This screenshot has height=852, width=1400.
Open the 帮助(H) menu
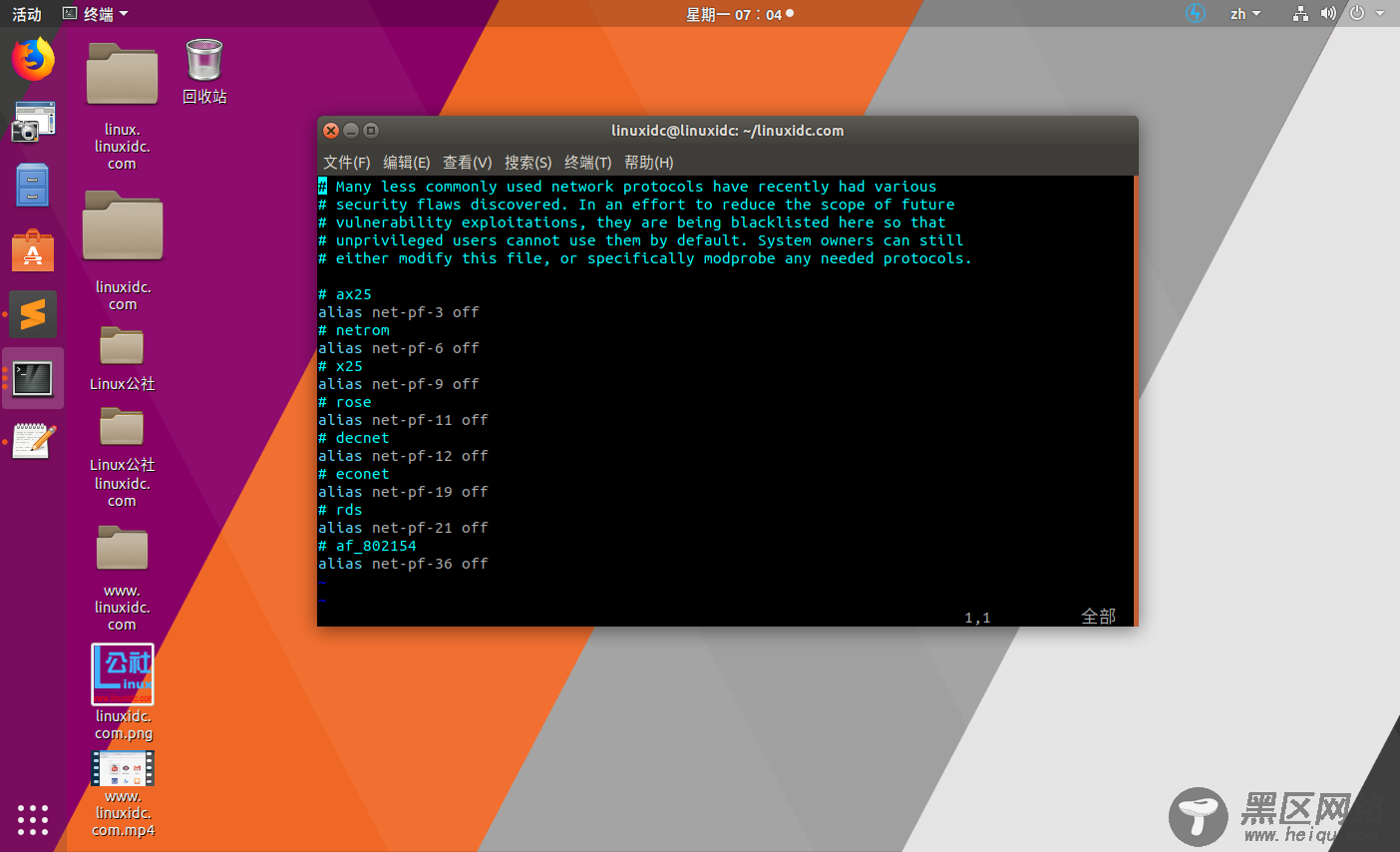[x=648, y=162]
